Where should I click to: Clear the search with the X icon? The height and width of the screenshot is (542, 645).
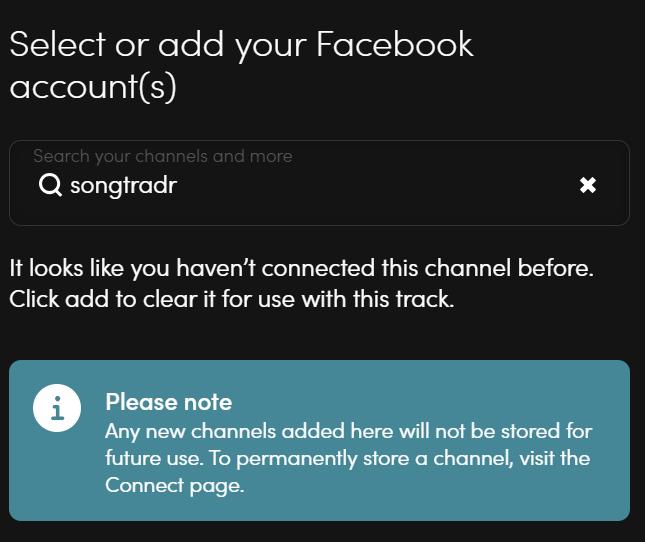588,185
